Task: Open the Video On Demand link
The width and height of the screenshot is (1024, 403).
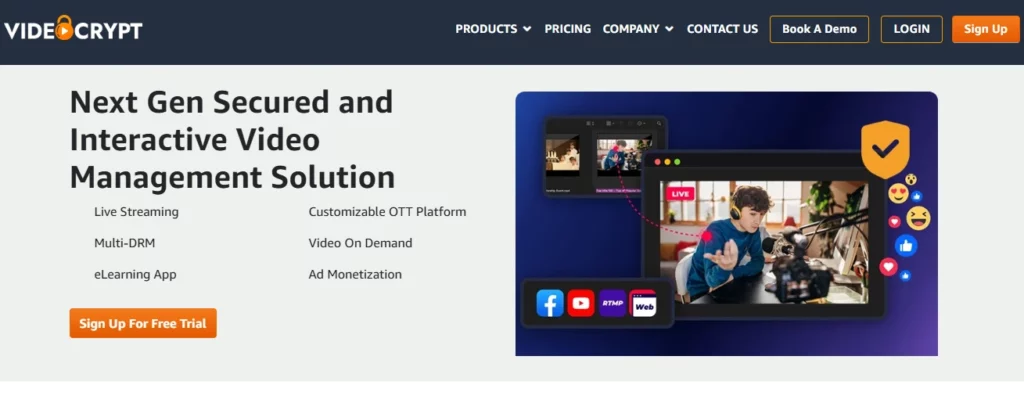Action: (x=360, y=243)
